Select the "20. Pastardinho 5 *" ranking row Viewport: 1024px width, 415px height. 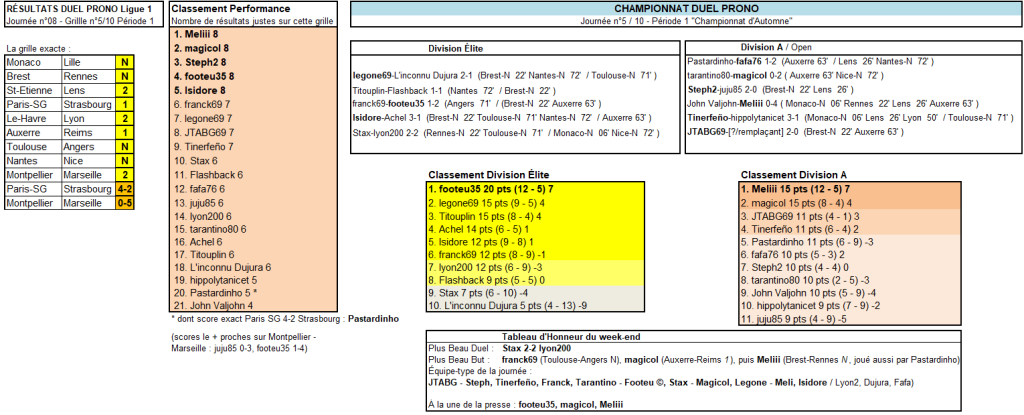pyautogui.click(x=216, y=292)
